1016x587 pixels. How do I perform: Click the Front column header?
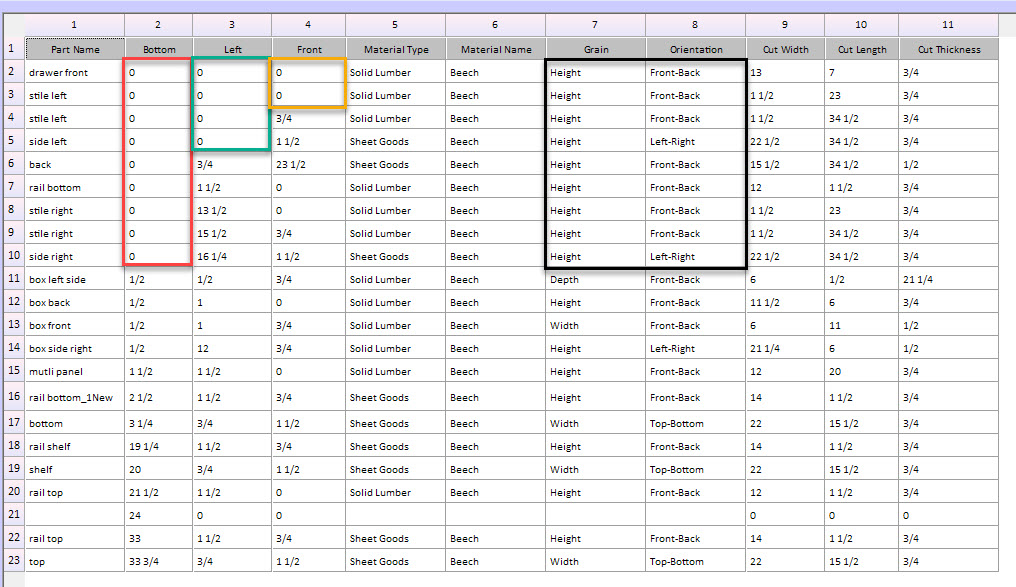click(x=309, y=49)
